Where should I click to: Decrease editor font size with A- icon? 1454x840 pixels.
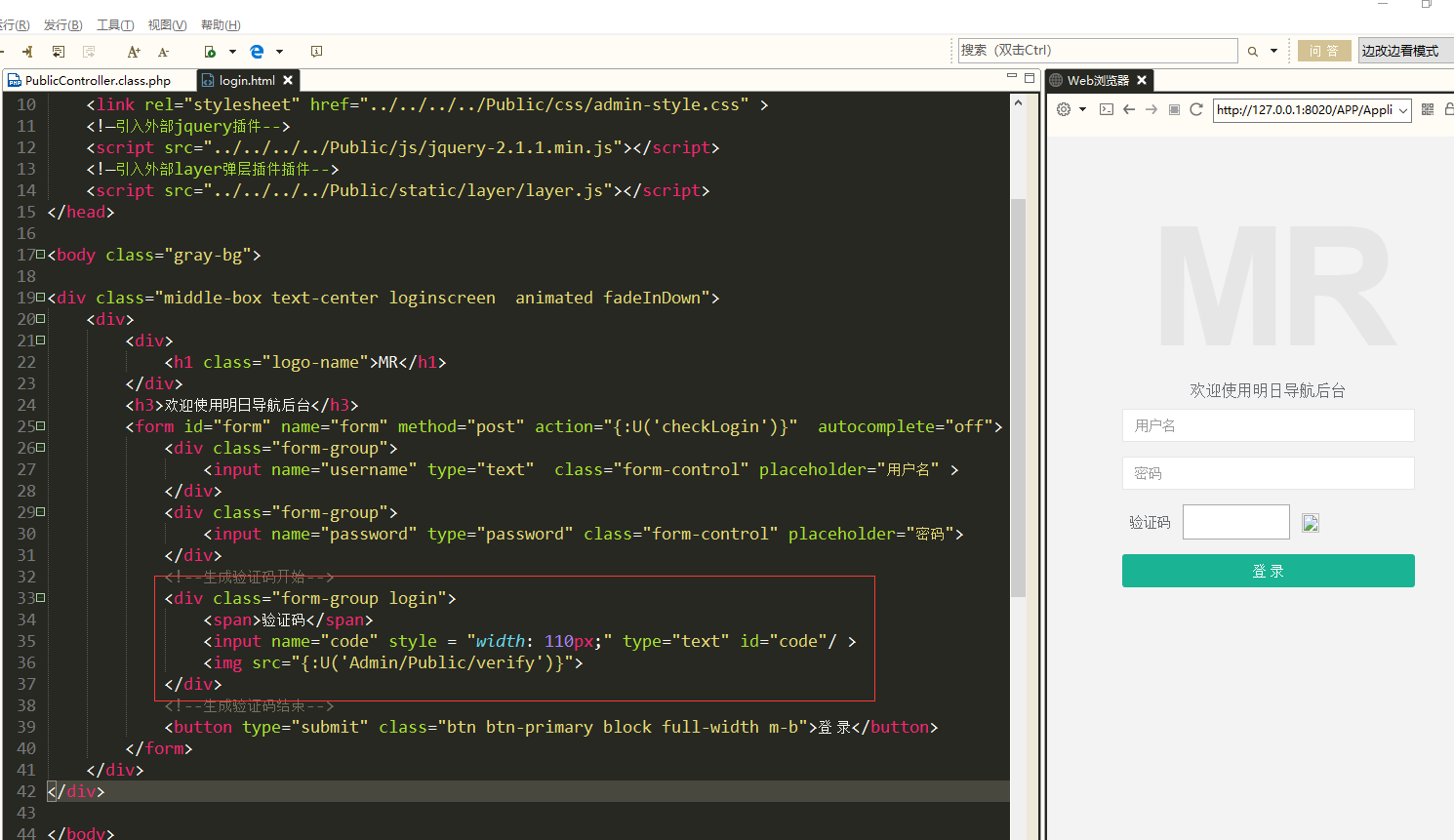pyautogui.click(x=163, y=52)
